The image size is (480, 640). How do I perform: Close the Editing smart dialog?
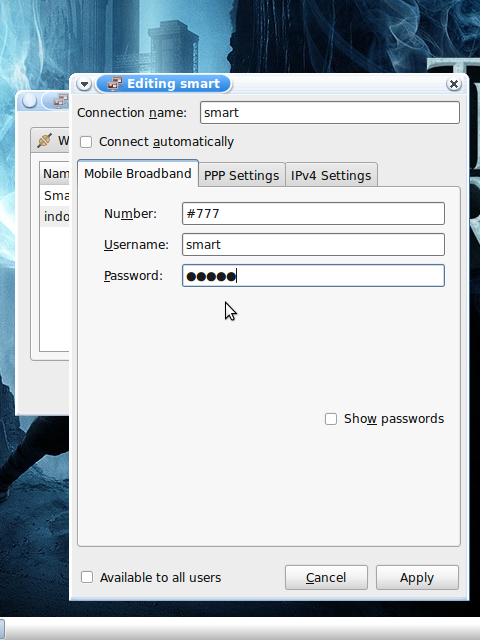click(453, 84)
